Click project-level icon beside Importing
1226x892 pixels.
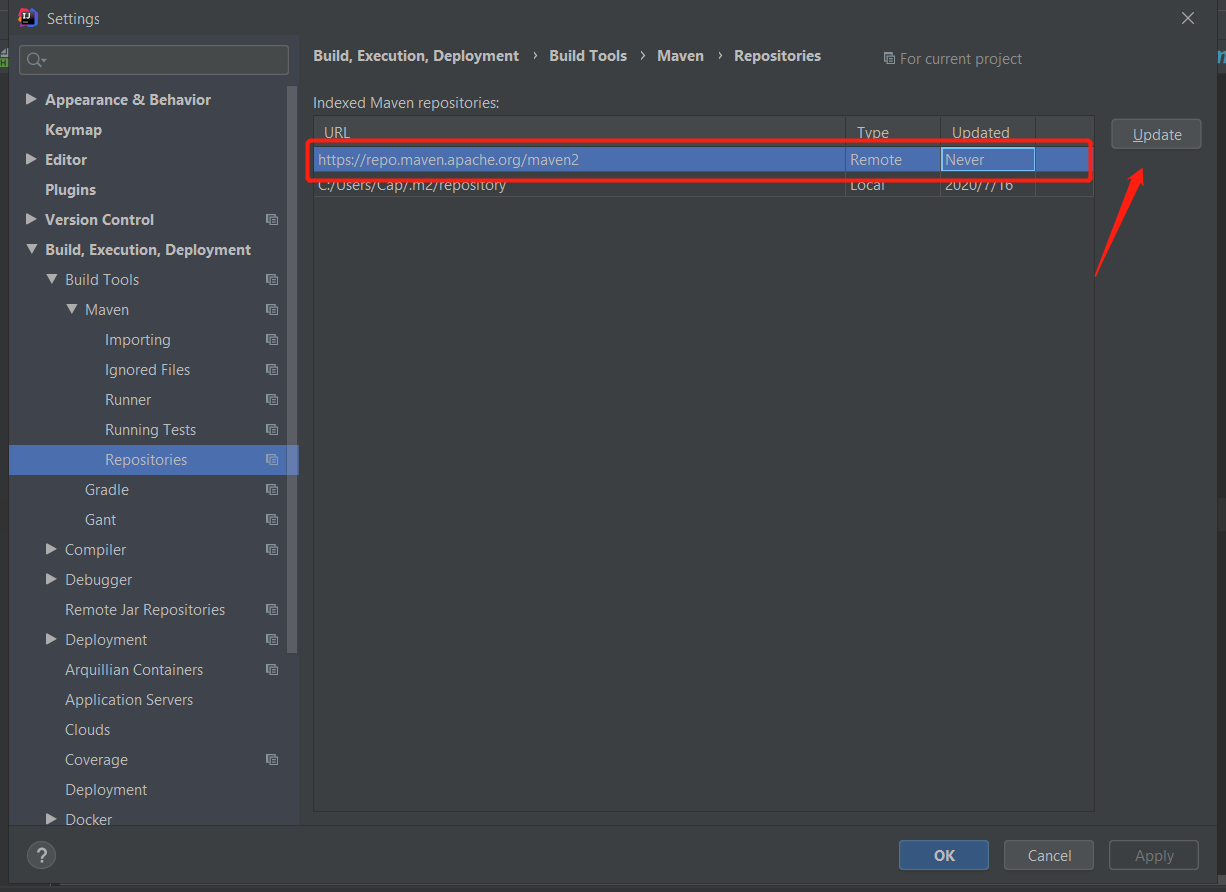click(x=272, y=340)
